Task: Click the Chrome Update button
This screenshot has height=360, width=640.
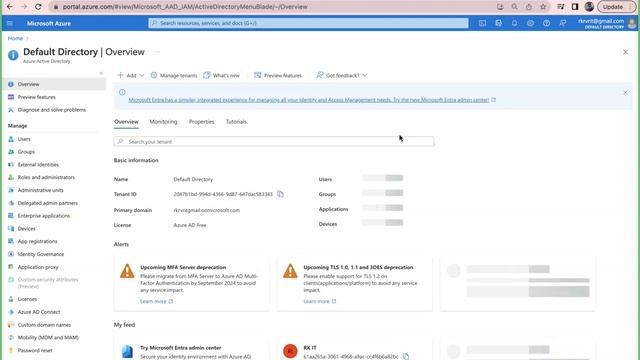Action: point(616,7)
